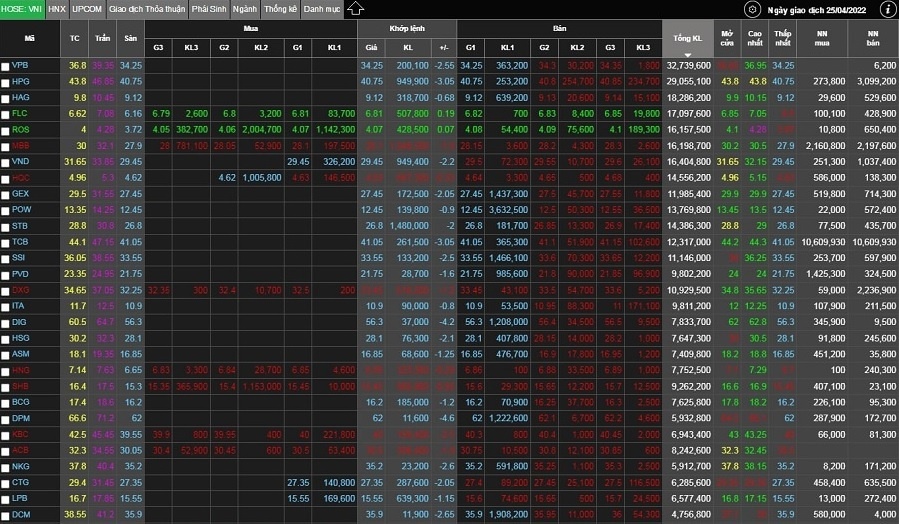Click the Mã column header
Viewport: 899px width, 524px height.
[x=29, y=37]
